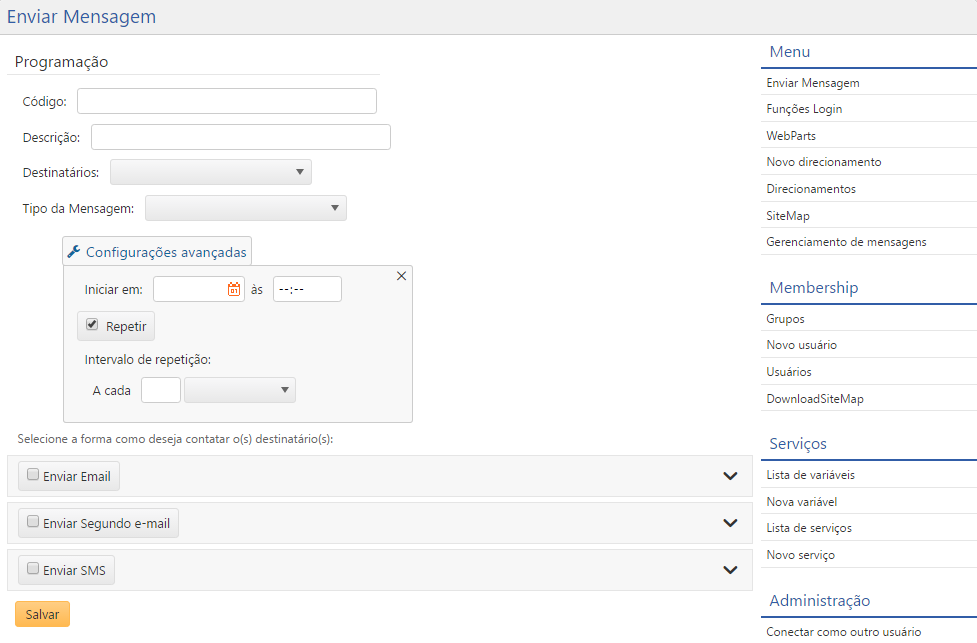Screen dimensions: 977x643
Task: Expand the Enviar Email section
Action: click(729, 476)
